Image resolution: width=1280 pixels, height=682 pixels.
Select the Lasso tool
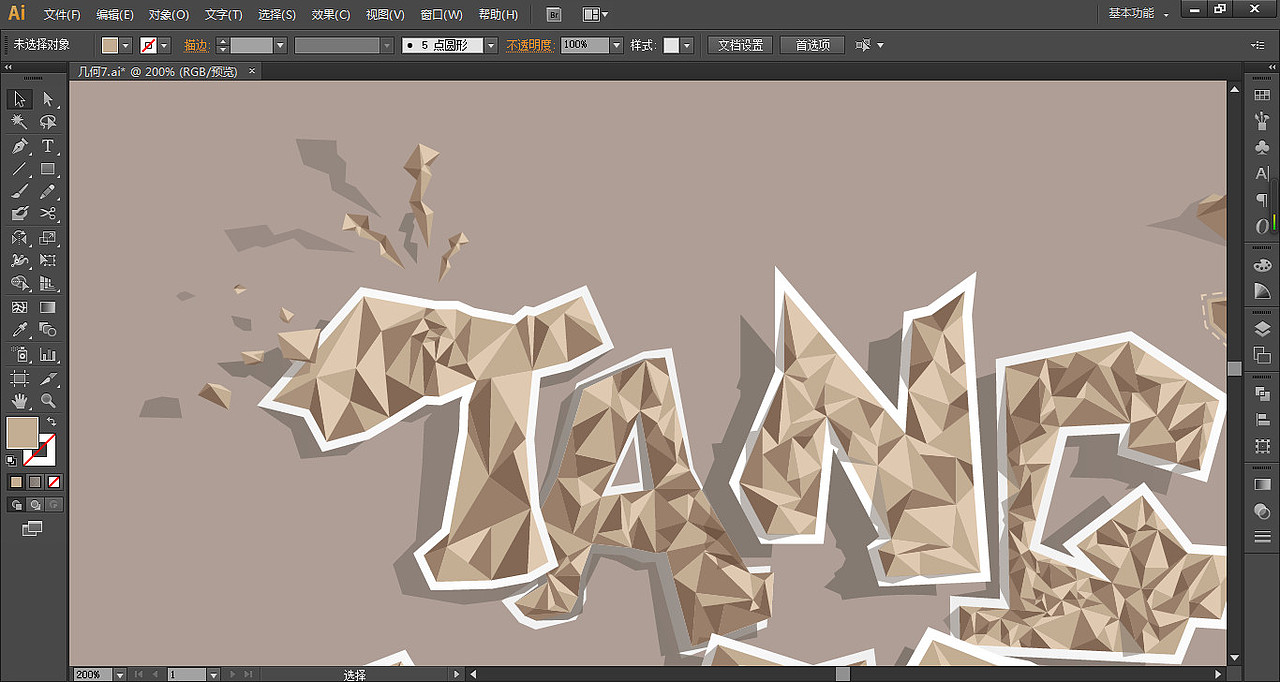(47, 122)
